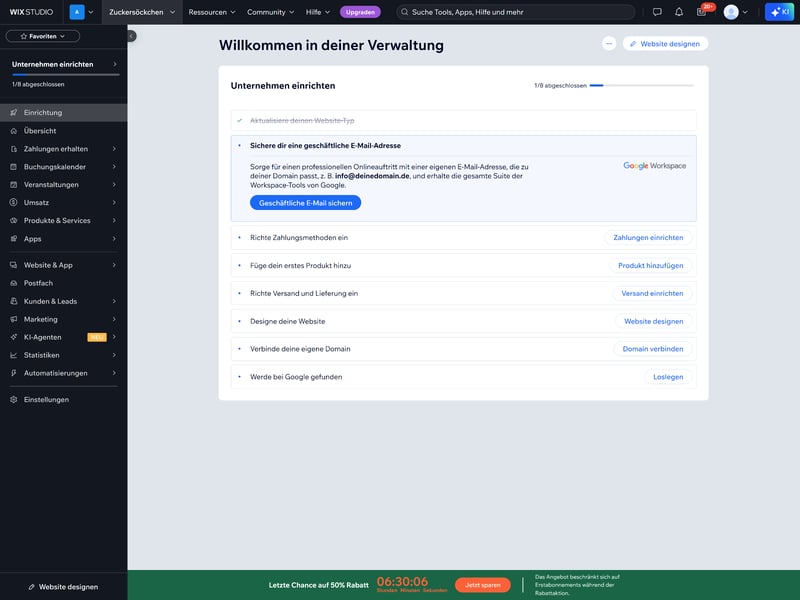Open the Favoriten dropdown
This screenshot has width=800, height=600.
tap(43, 36)
